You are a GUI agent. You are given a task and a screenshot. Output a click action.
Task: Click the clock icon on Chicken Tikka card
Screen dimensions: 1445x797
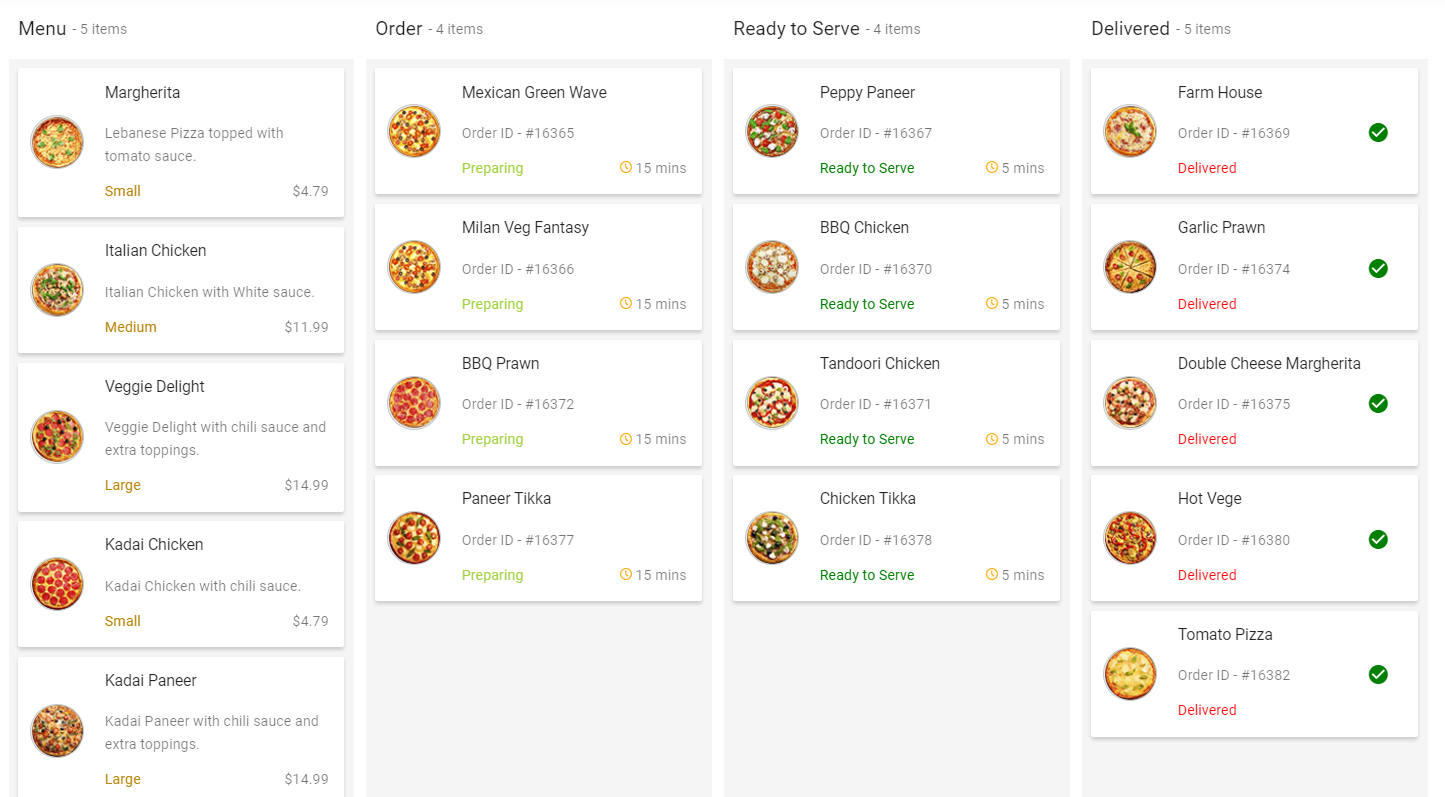coord(992,574)
